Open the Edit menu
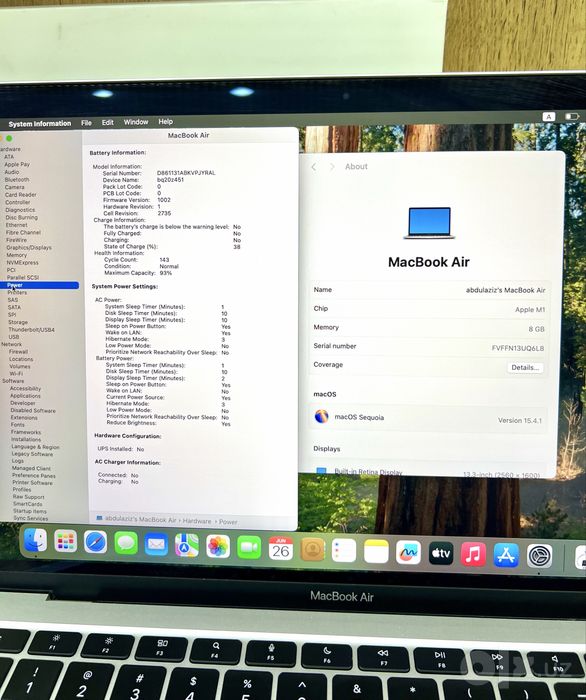The image size is (586, 700). (x=108, y=122)
